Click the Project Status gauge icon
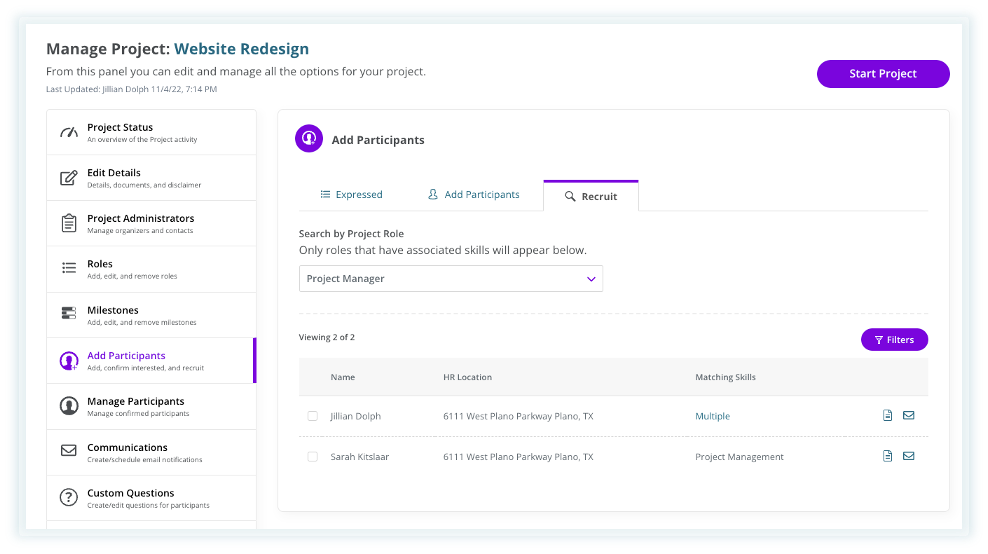This screenshot has width=988, height=554. [69, 132]
